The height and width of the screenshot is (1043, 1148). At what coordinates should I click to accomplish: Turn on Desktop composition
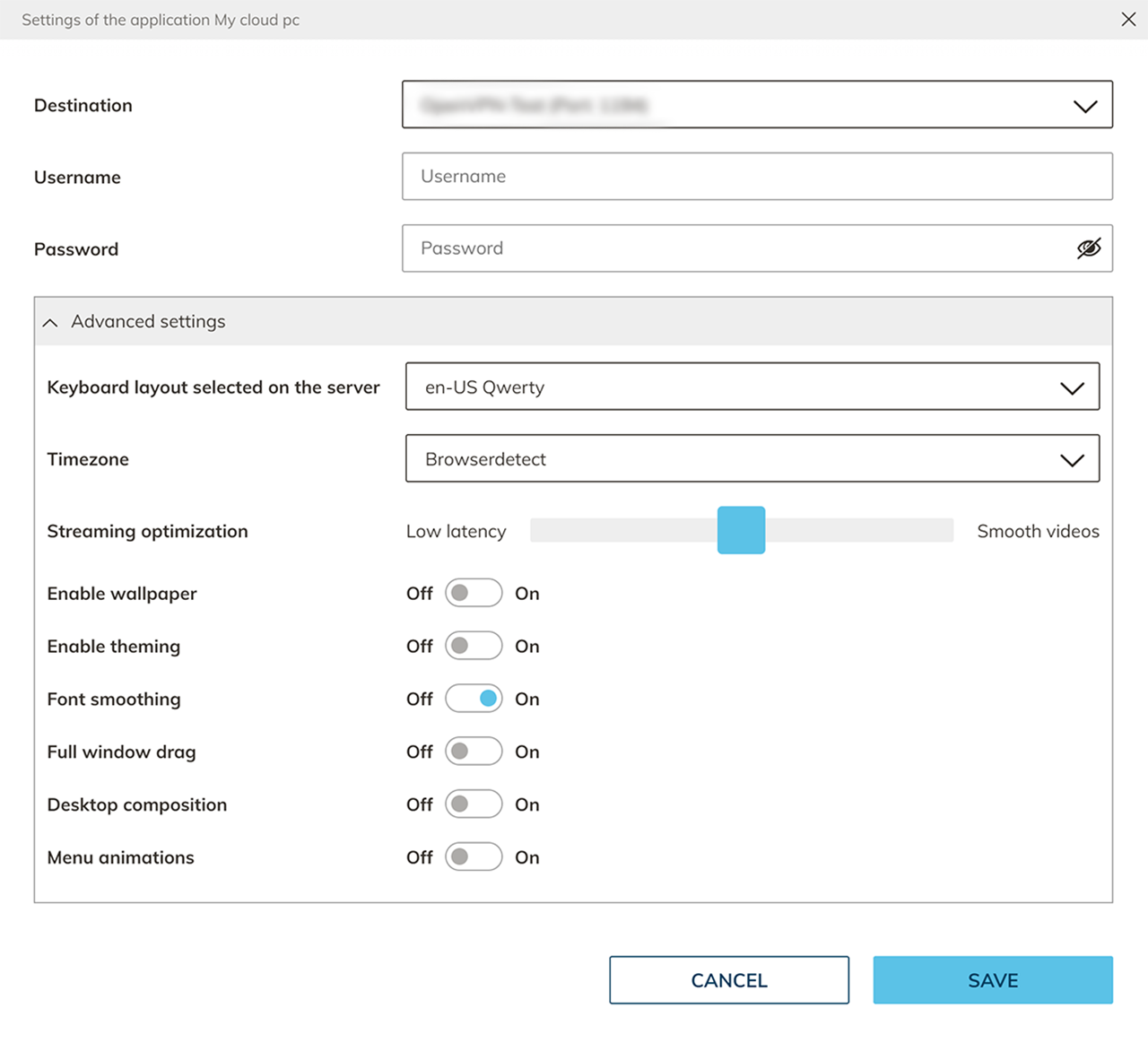(474, 804)
